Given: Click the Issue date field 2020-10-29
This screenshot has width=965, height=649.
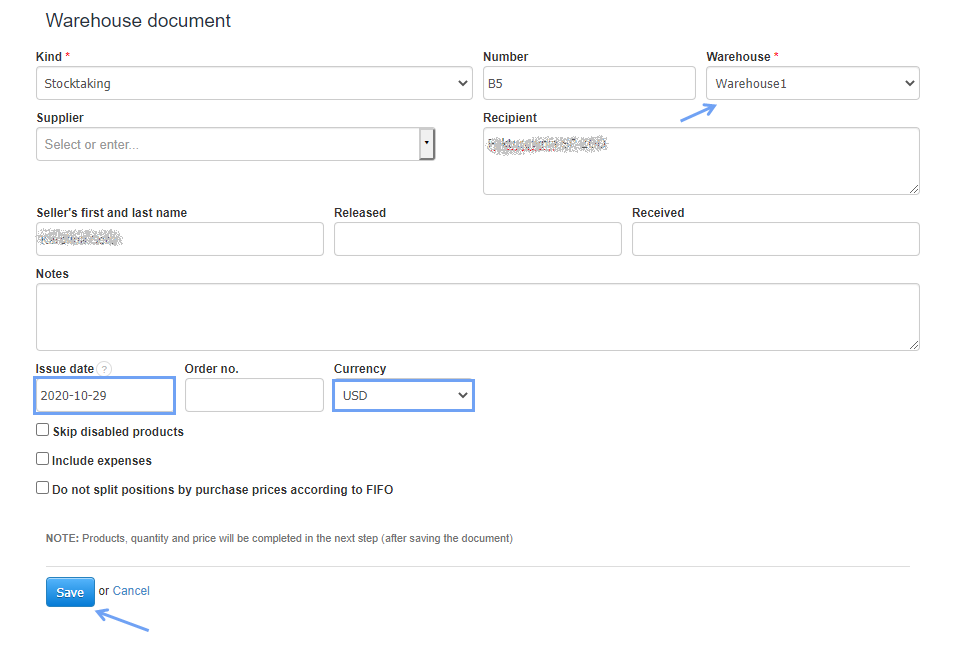Looking at the screenshot, I should point(105,396).
